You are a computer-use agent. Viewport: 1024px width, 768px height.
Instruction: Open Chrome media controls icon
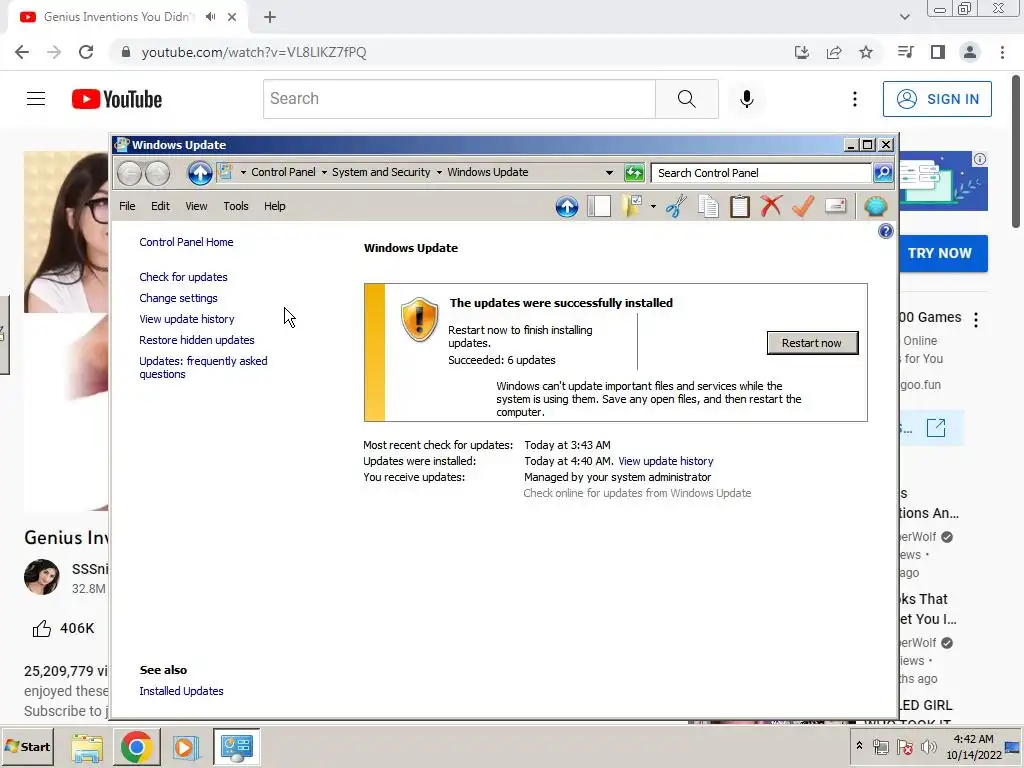[x=905, y=52]
